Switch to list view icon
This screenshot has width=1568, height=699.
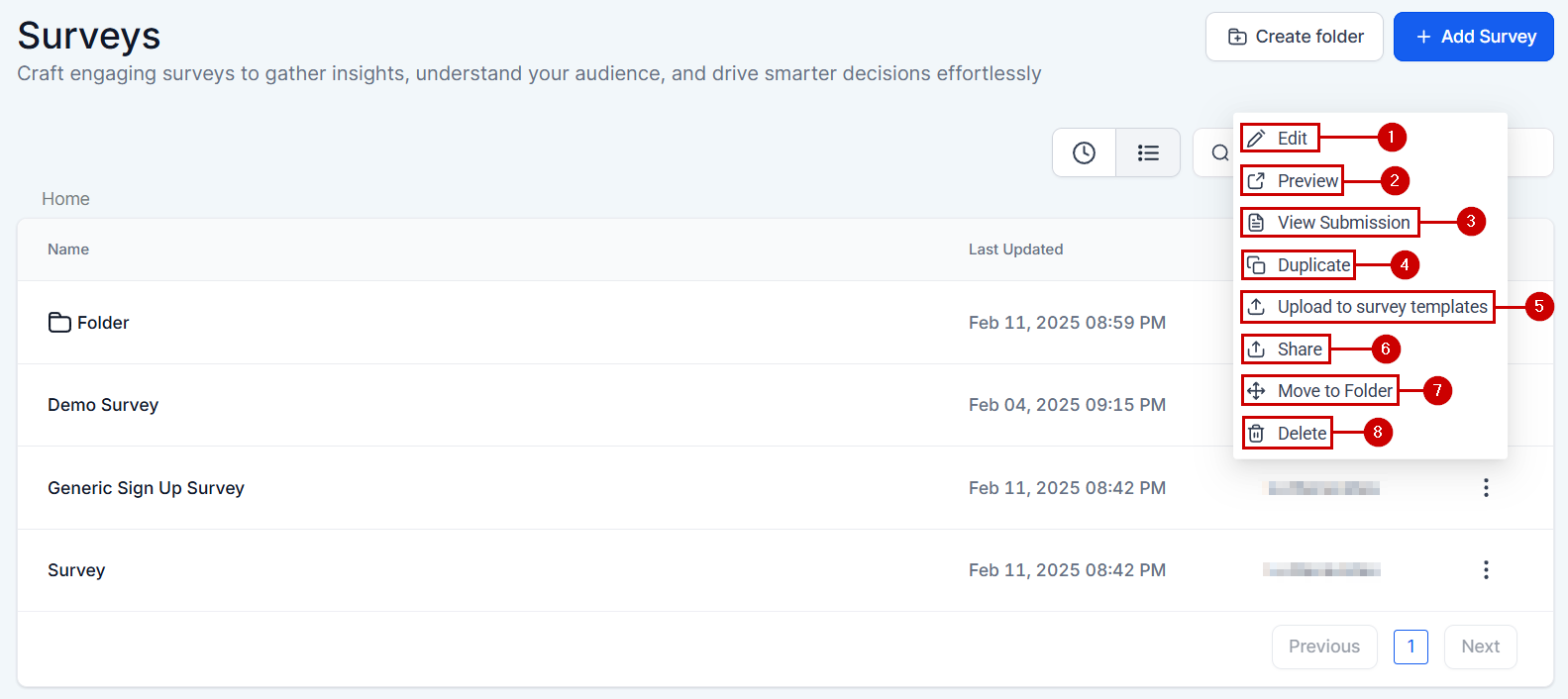(x=1148, y=152)
